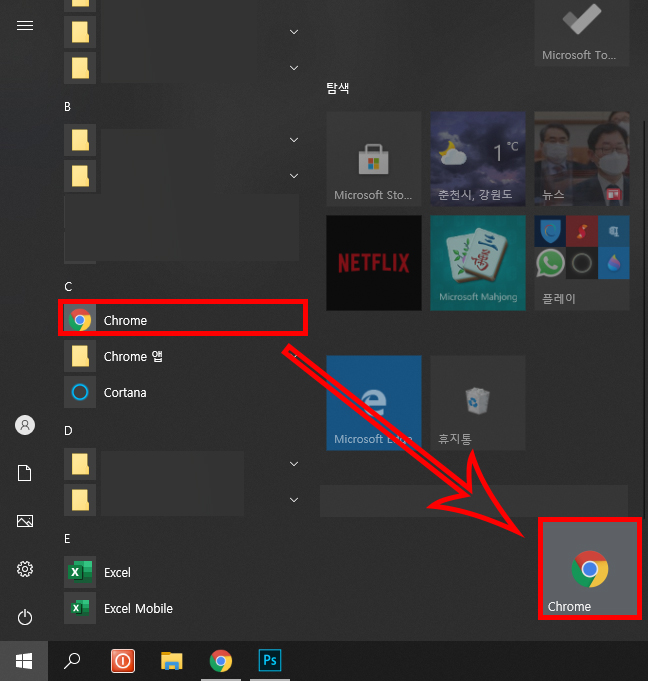
Task: Open the user account menu
Action: (x=25, y=425)
